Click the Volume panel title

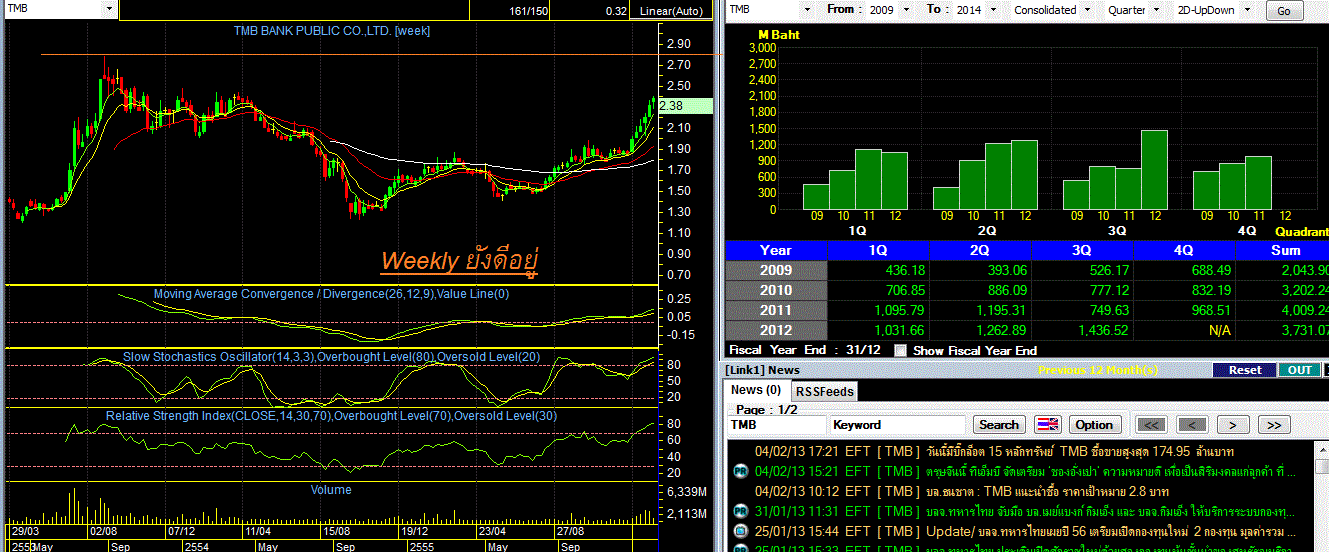pos(331,490)
